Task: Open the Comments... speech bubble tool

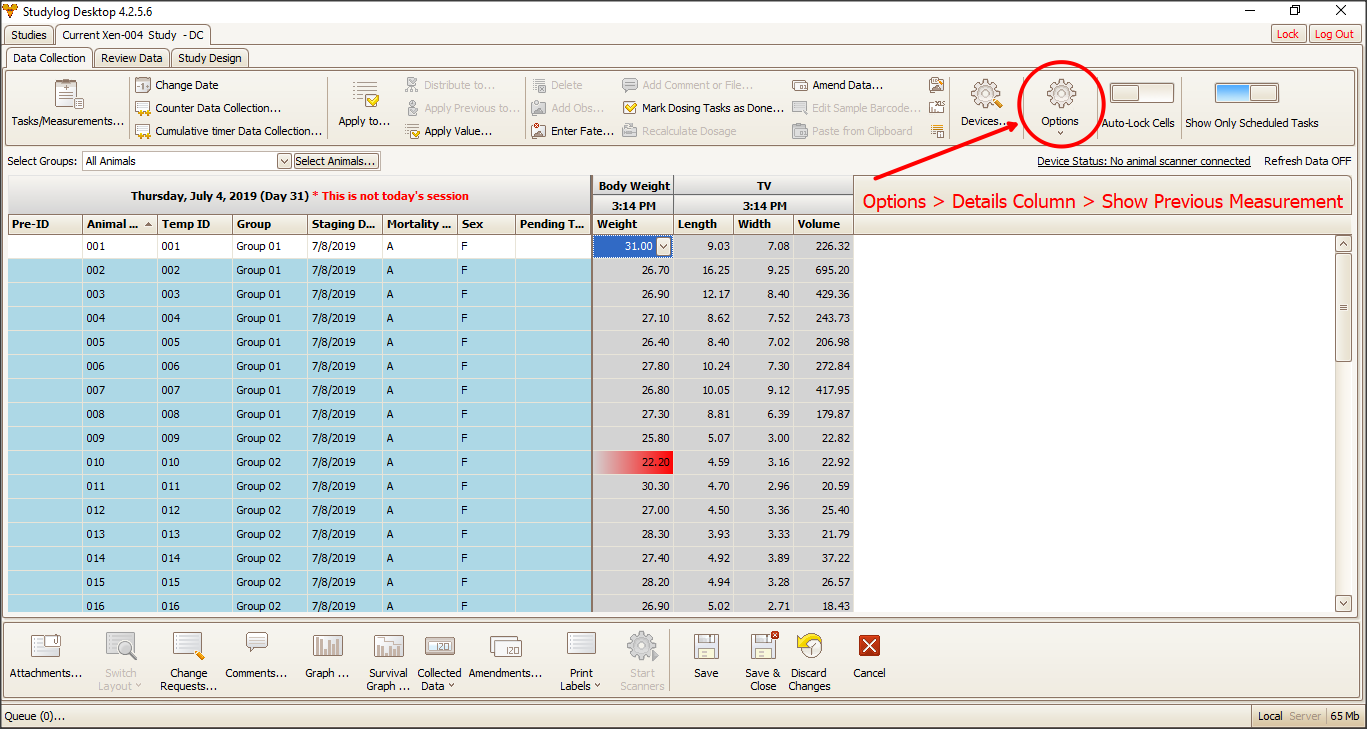Action: (x=256, y=655)
